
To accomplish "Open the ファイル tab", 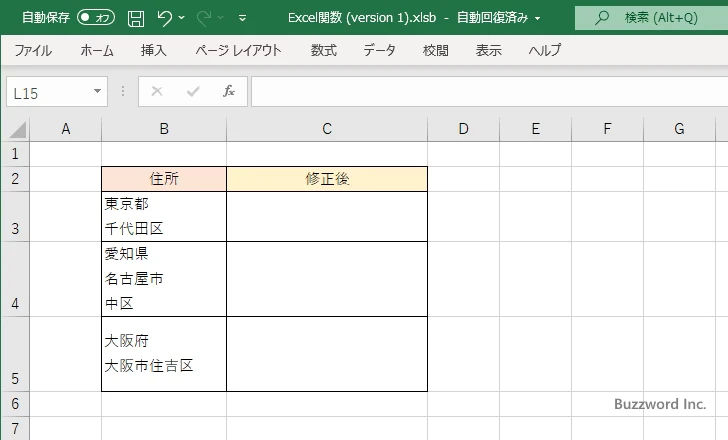I will pyautogui.click(x=33, y=50).
